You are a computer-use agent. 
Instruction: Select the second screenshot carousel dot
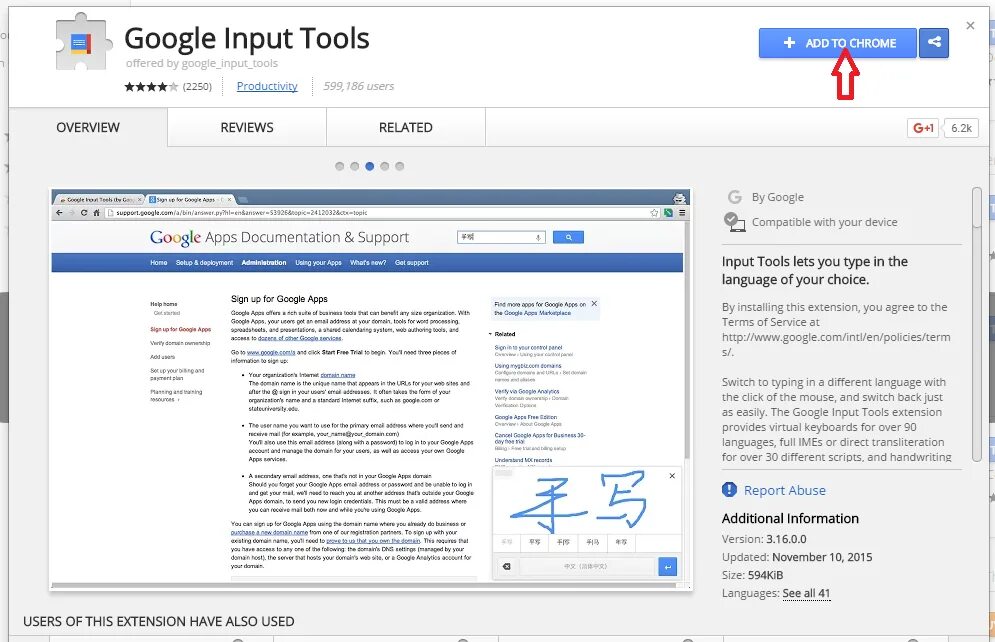coord(355,166)
